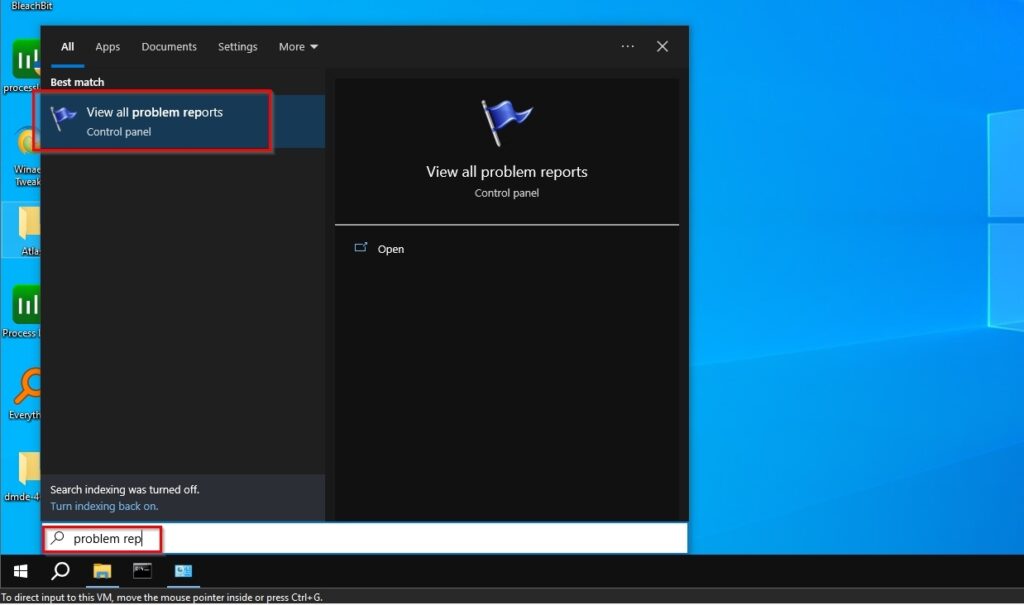
Task: Click the Windows Start button
Action: coord(20,571)
